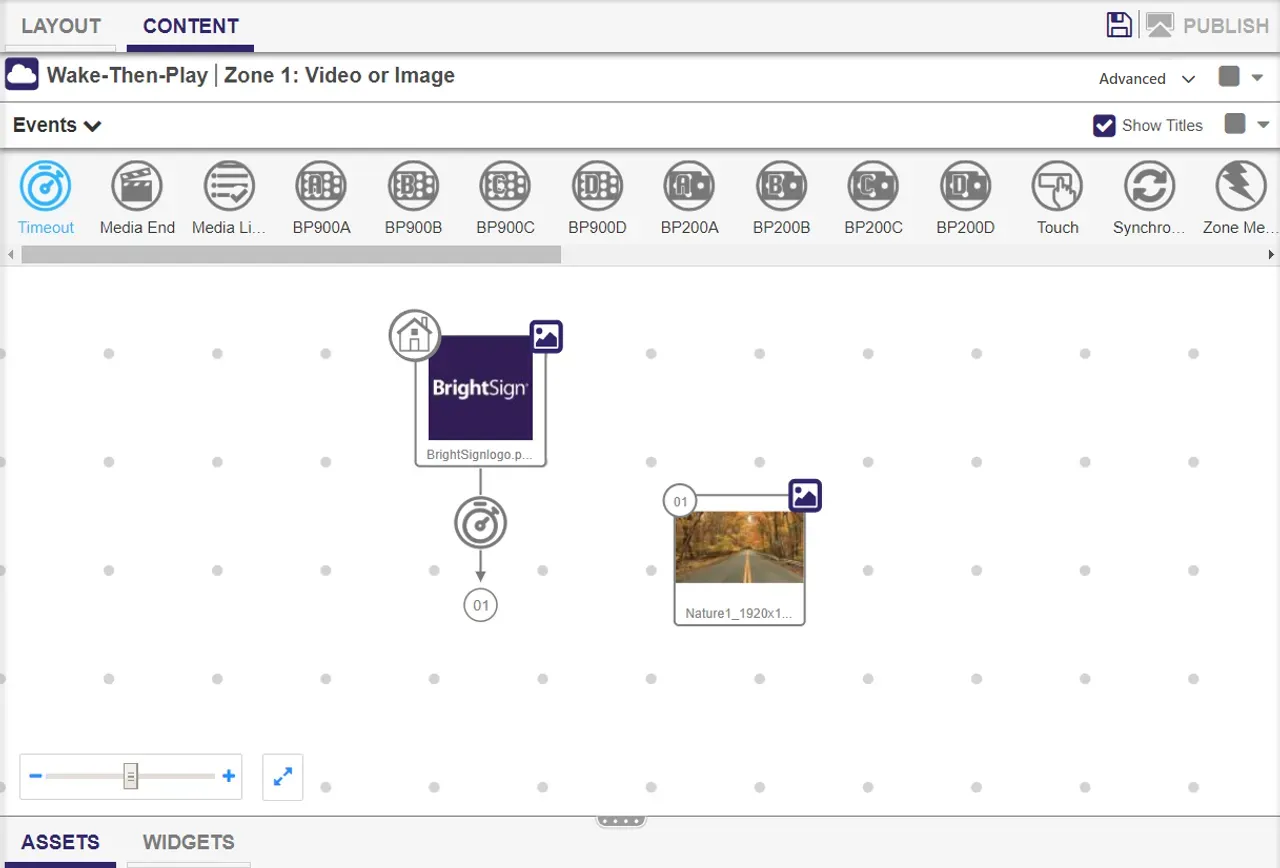
Task: Click the image type badge on Nature1 node
Action: (805, 495)
